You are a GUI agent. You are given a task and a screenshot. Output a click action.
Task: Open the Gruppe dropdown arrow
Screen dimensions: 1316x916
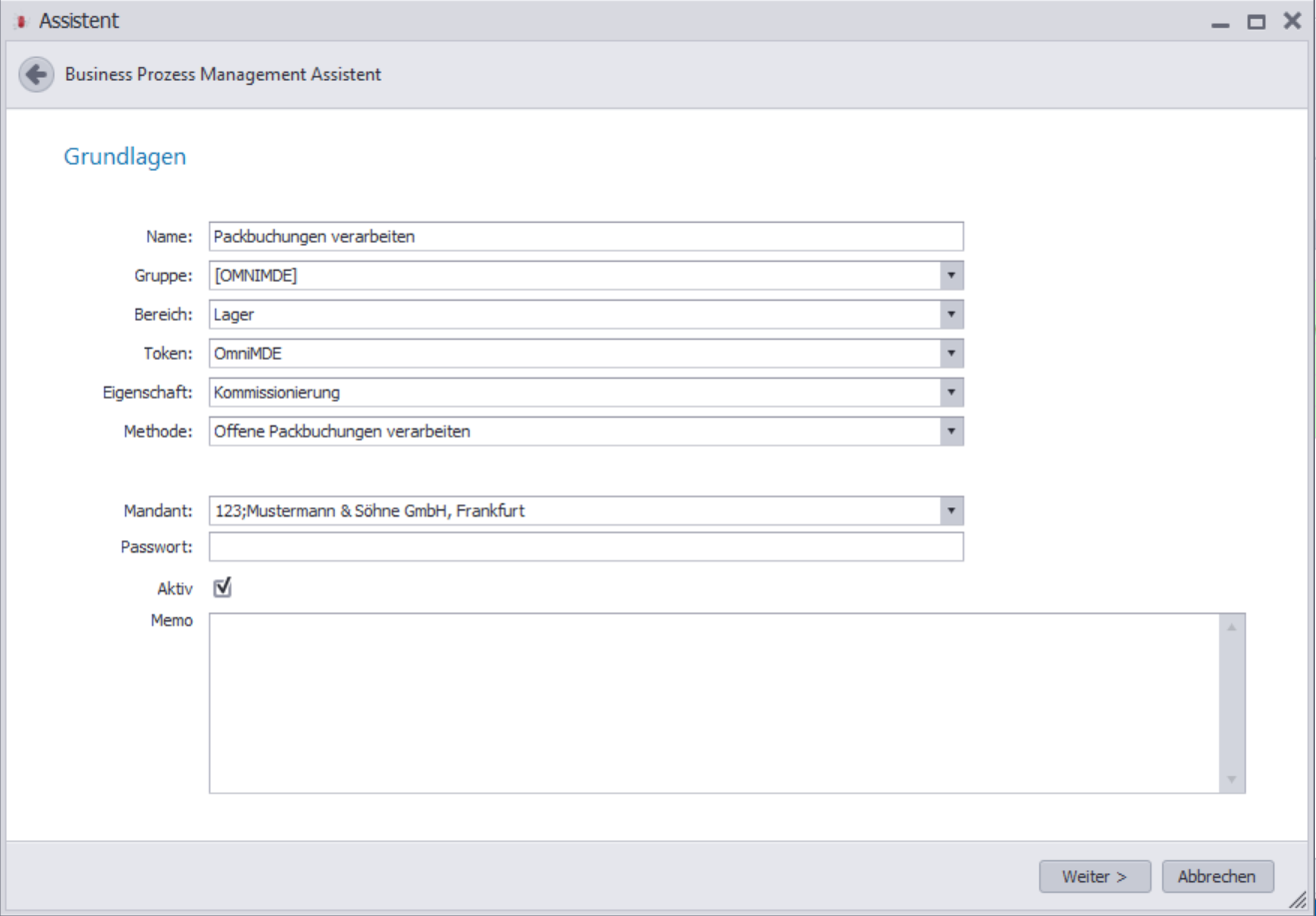951,276
